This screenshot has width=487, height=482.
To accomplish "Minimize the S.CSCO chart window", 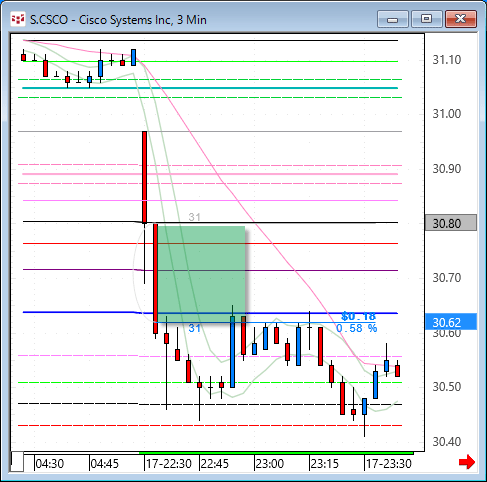I will (x=393, y=19).
